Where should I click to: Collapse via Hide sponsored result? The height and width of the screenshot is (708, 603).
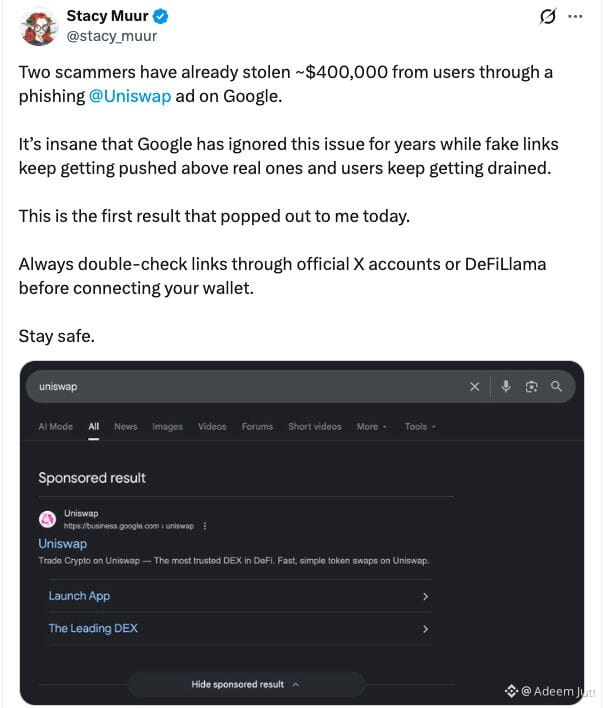(246, 685)
